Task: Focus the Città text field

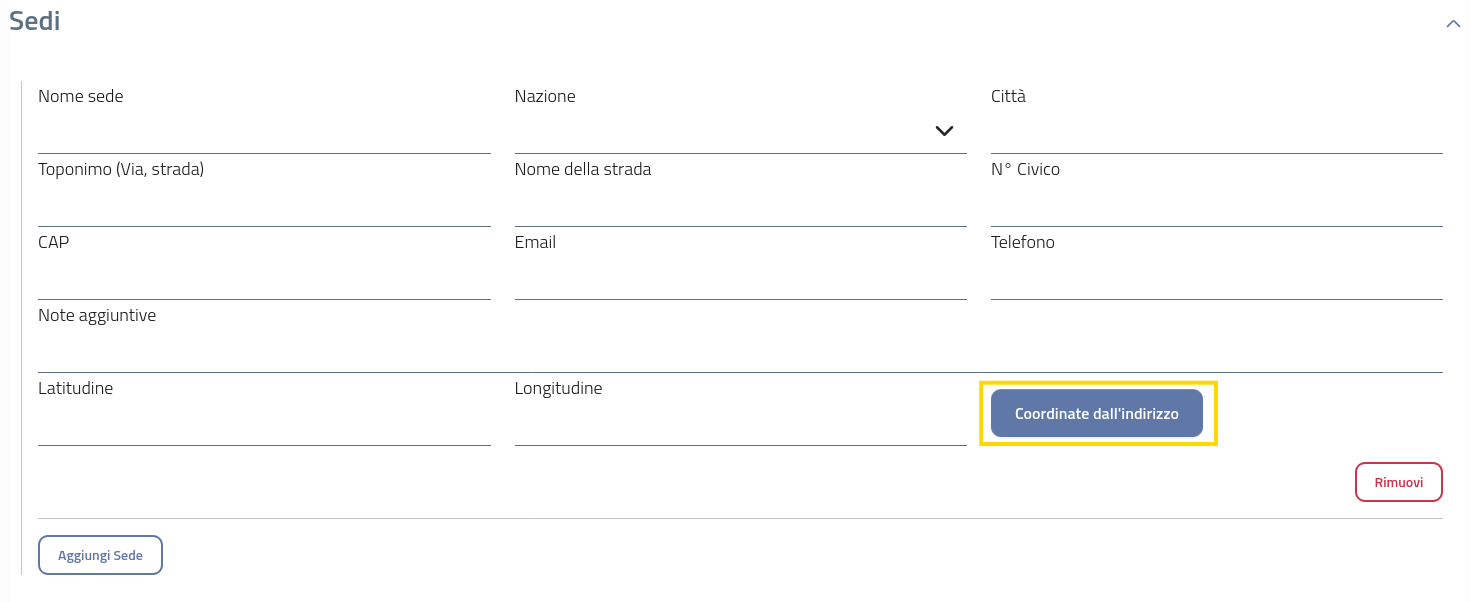Action: pyautogui.click(x=1216, y=134)
